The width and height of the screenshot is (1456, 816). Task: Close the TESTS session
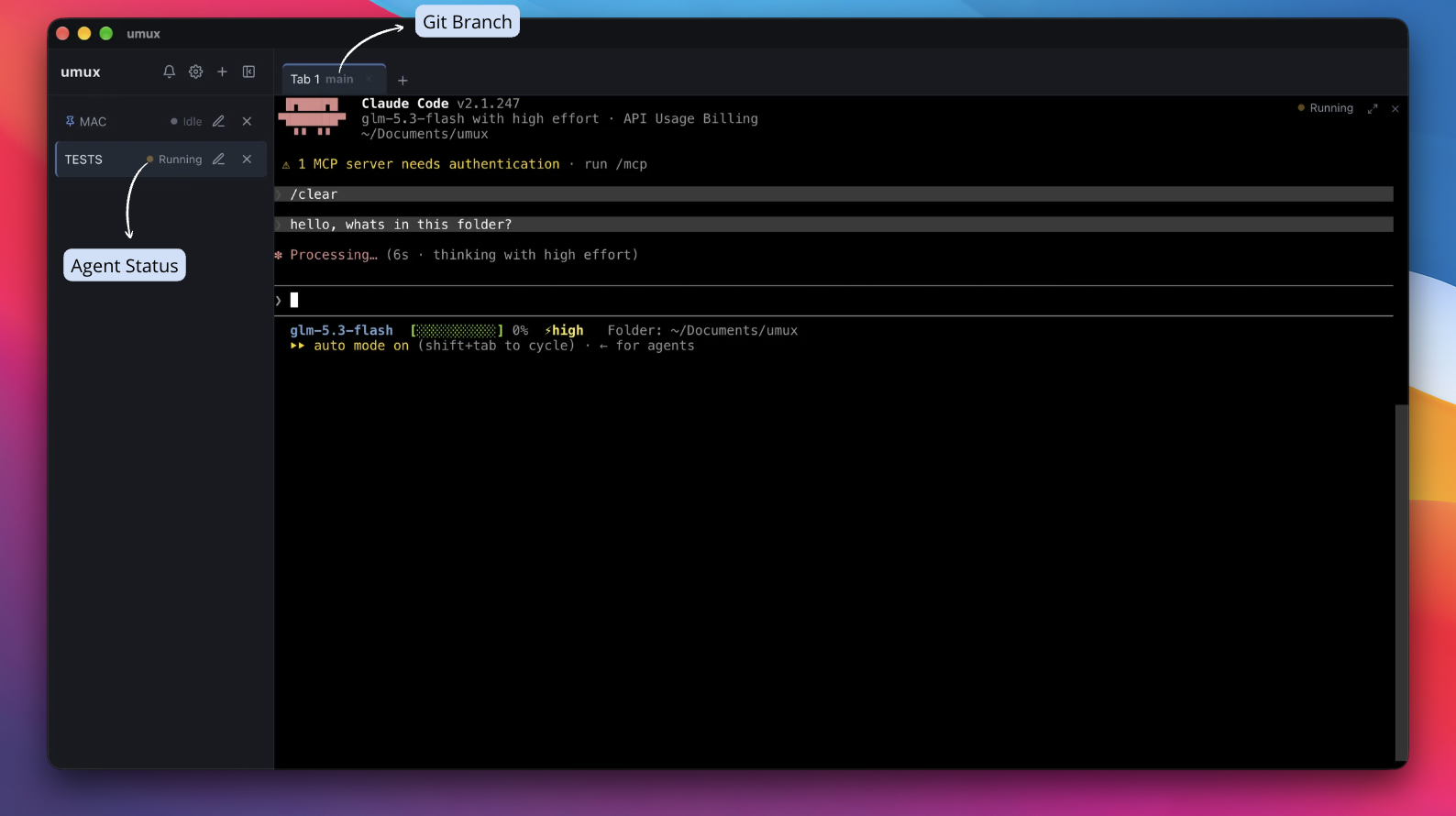[247, 159]
